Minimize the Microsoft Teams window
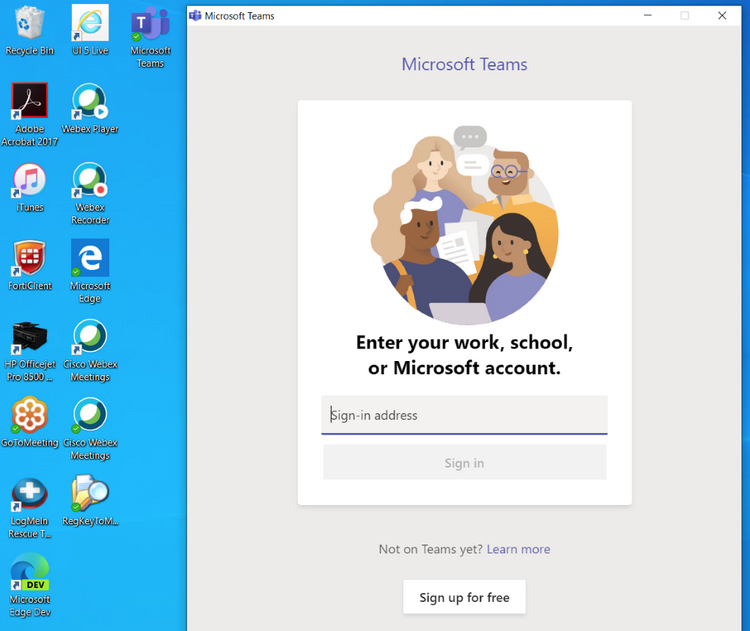Screen dimensions: 750x631 tap(648, 15)
